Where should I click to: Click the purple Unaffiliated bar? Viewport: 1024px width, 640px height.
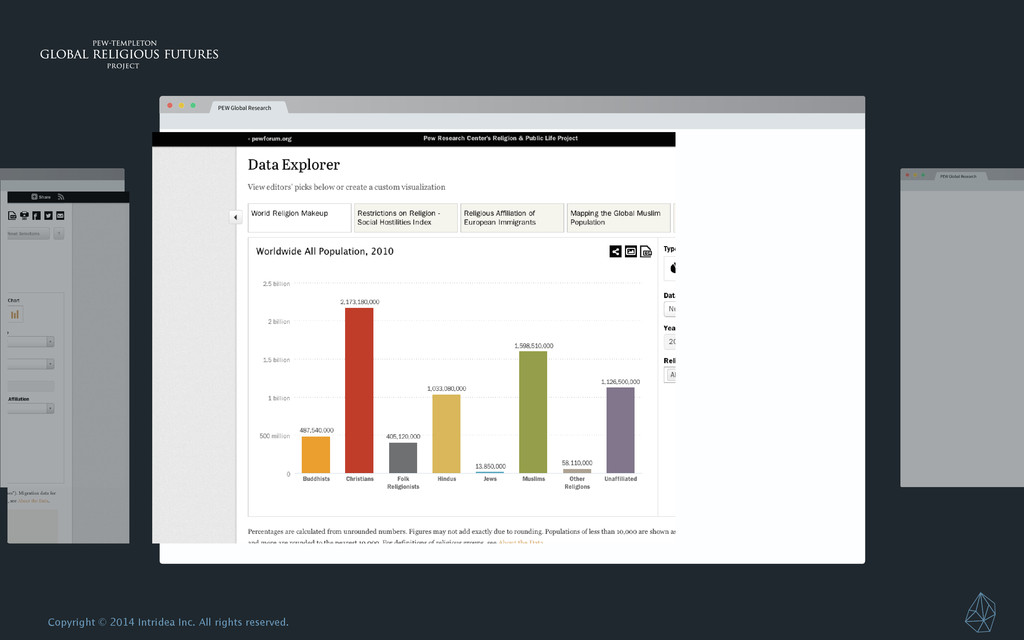point(620,430)
